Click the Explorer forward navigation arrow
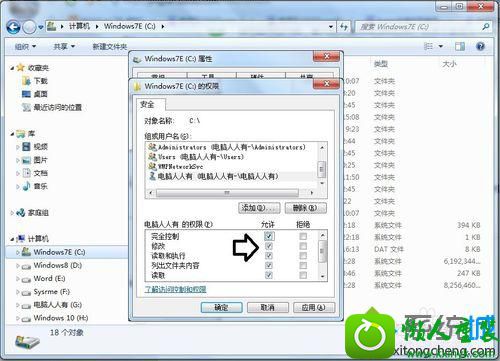 29,27
